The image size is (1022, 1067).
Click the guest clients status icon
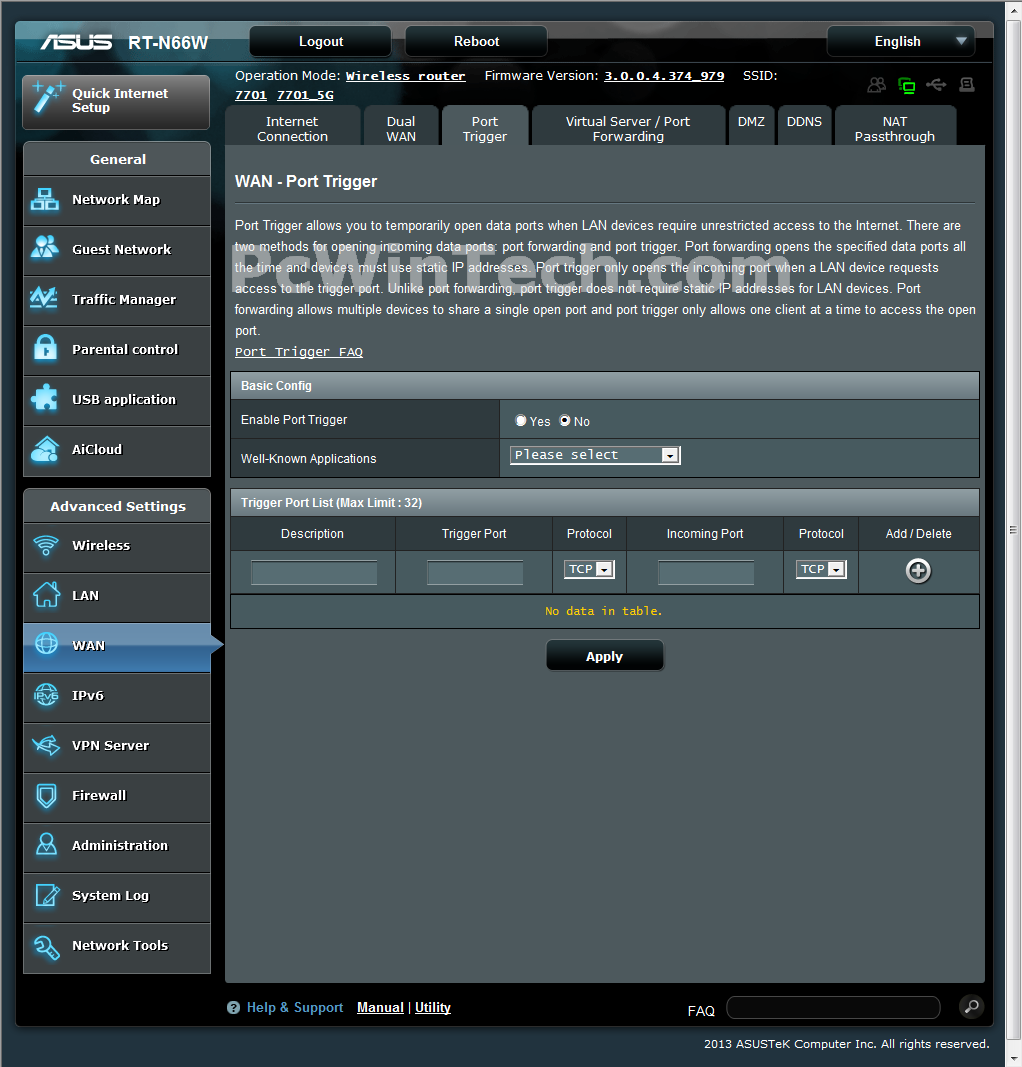(x=876, y=85)
